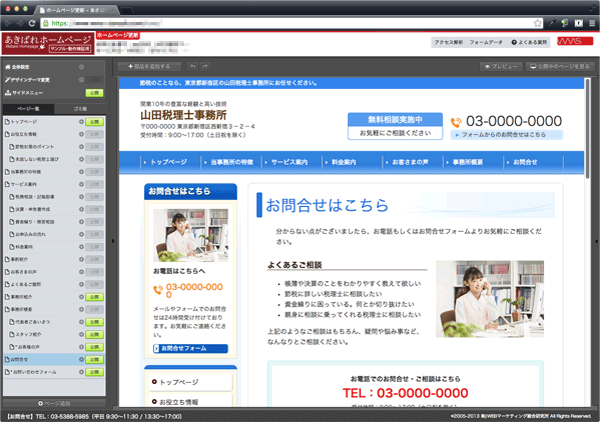Toggle publish state of お役立ち情報 page

(x=95, y=133)
